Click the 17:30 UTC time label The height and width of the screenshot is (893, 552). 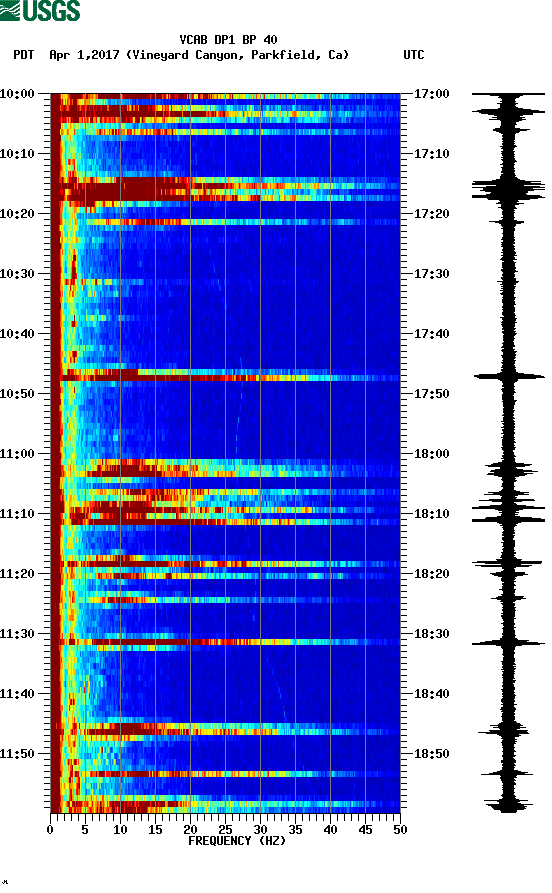[x=431, y=273]
